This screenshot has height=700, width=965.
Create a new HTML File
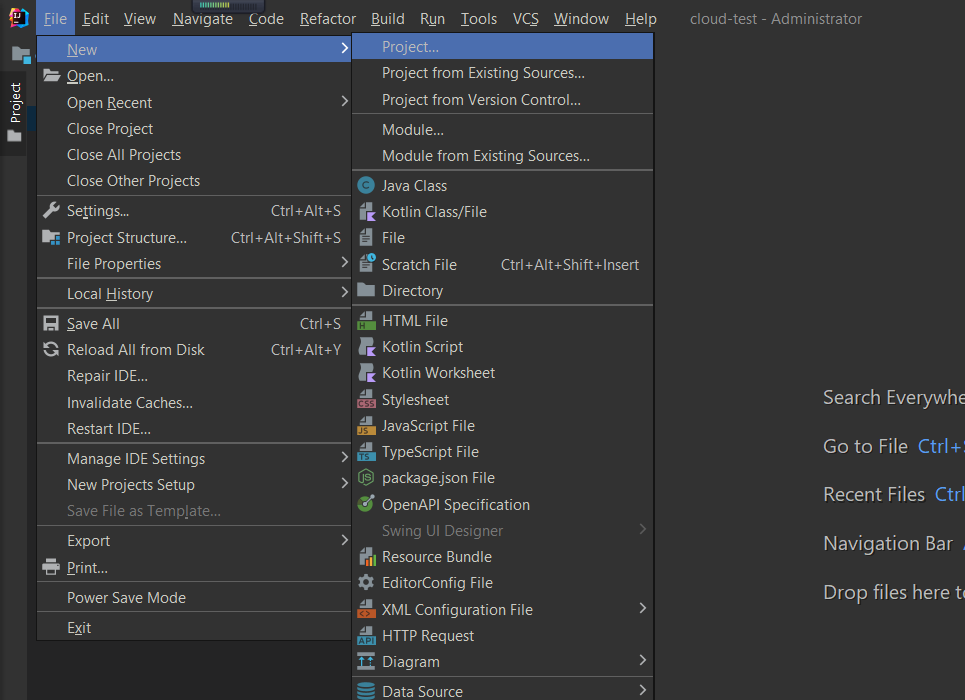(413, 320)
